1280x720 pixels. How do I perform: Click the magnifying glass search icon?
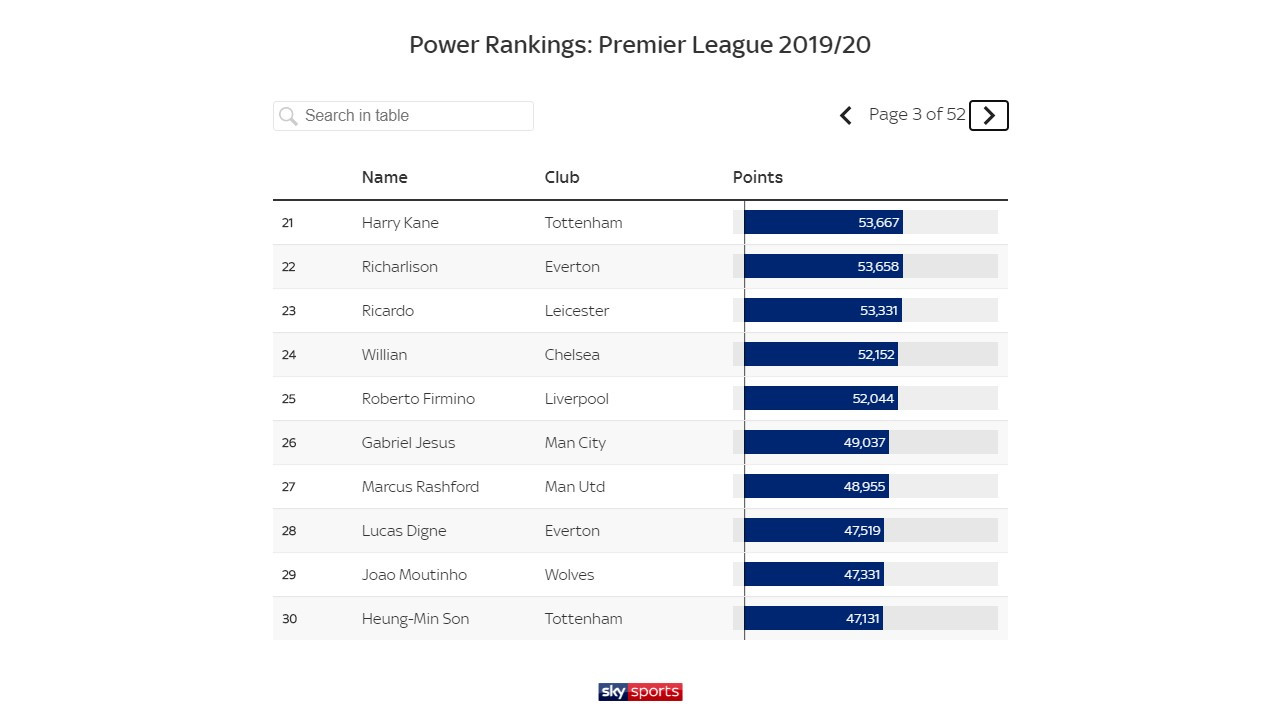coord(288,116)
